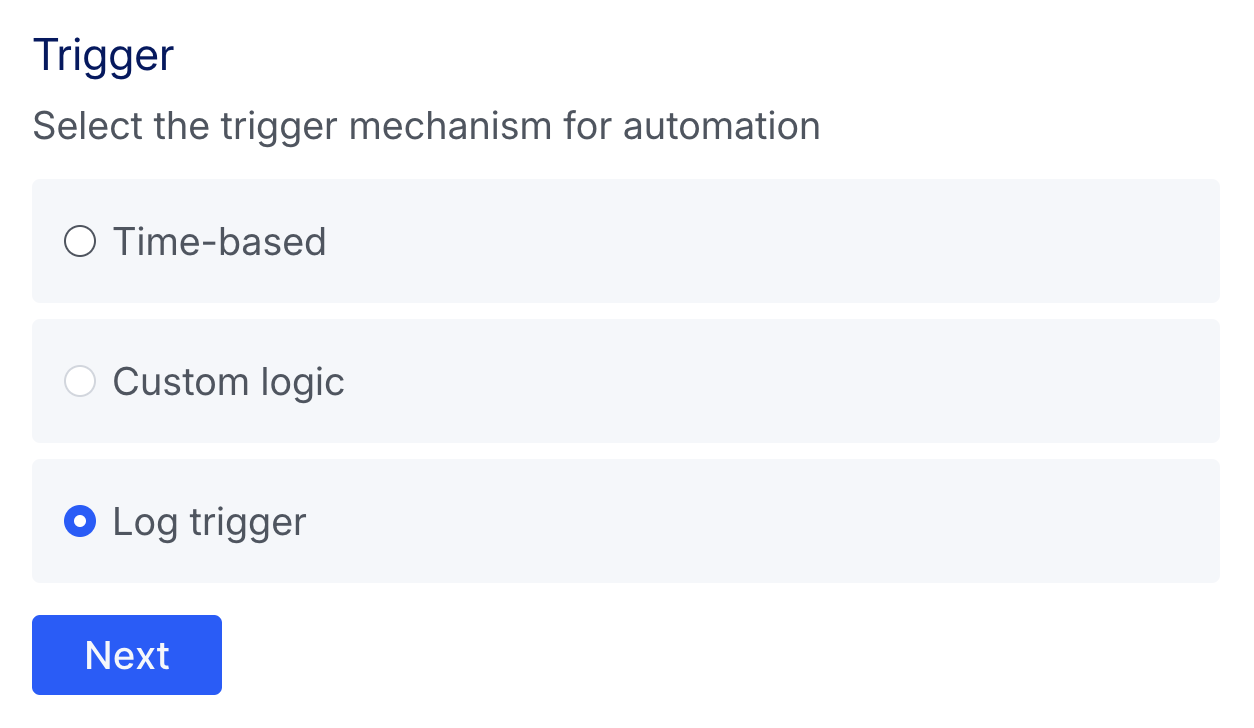The height and width of the screenshot is (728, 1254).
Task: Click the "Custom logic" option label
Action: coord(228,382)
